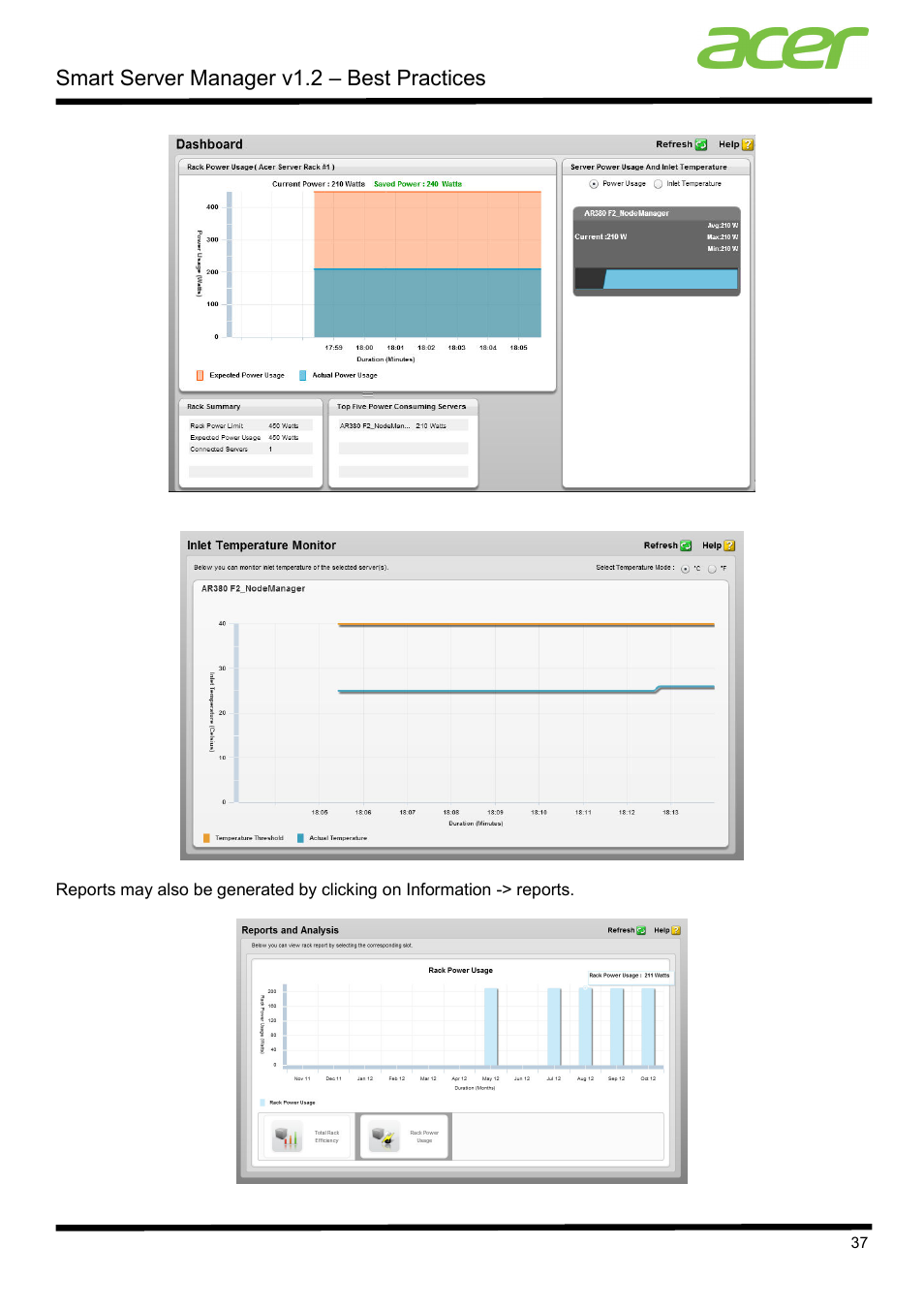This screenshot has width=924, height=1308.
Task: Click AR380 F2_NodeManager heading in temperature chart
Action: click(x=253, y=588)
